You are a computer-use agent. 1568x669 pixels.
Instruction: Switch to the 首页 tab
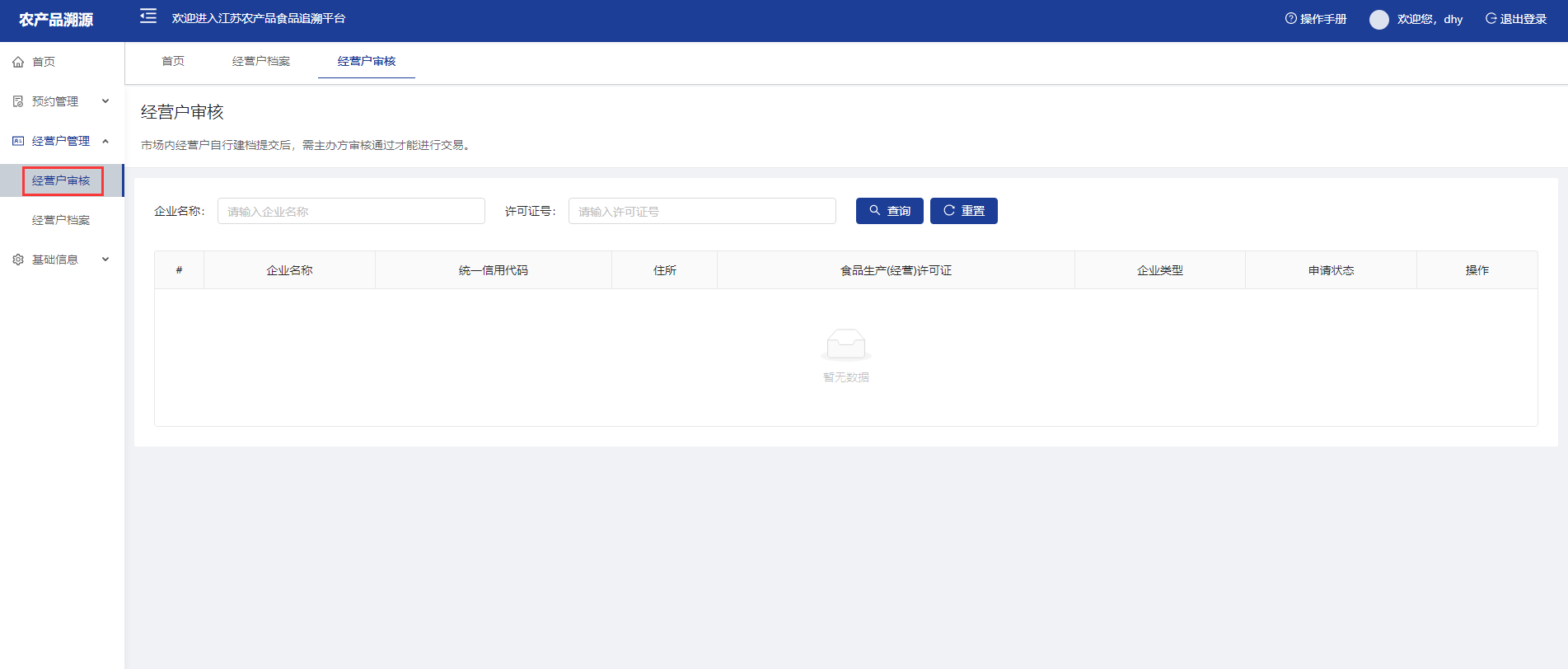173,62
